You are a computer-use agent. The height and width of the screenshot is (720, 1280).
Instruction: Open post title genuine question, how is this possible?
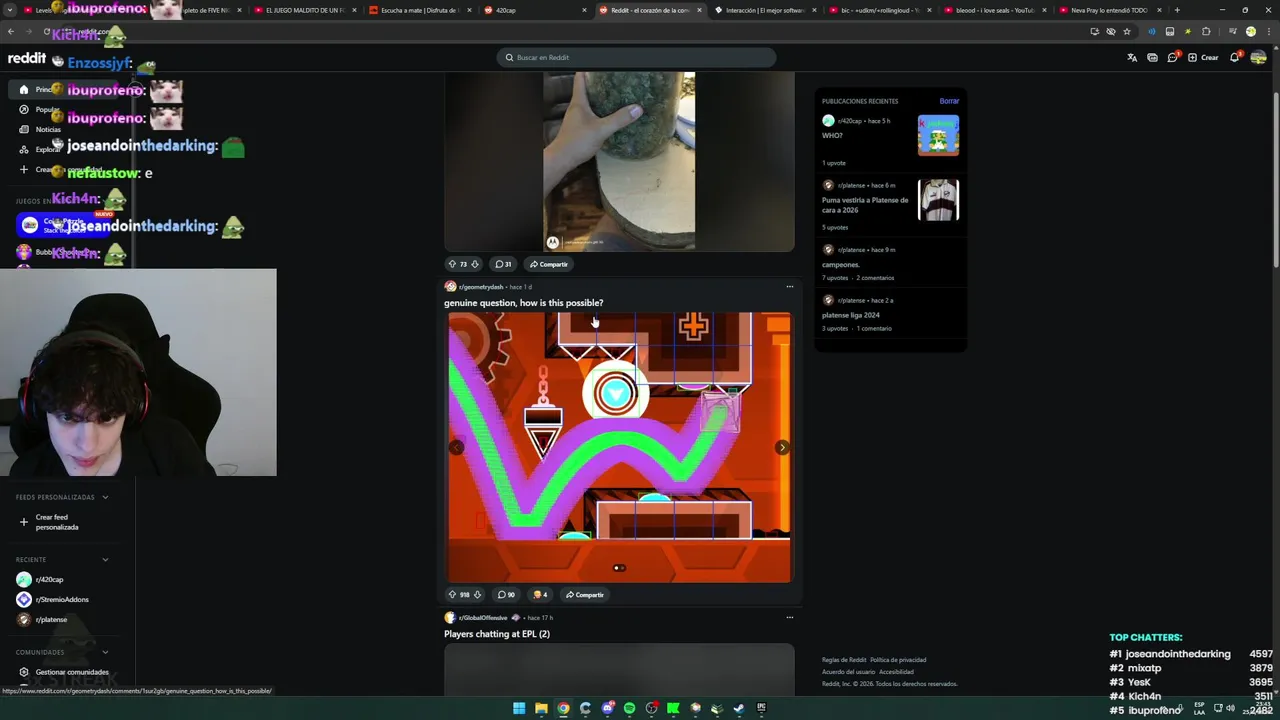pos(523,303)
